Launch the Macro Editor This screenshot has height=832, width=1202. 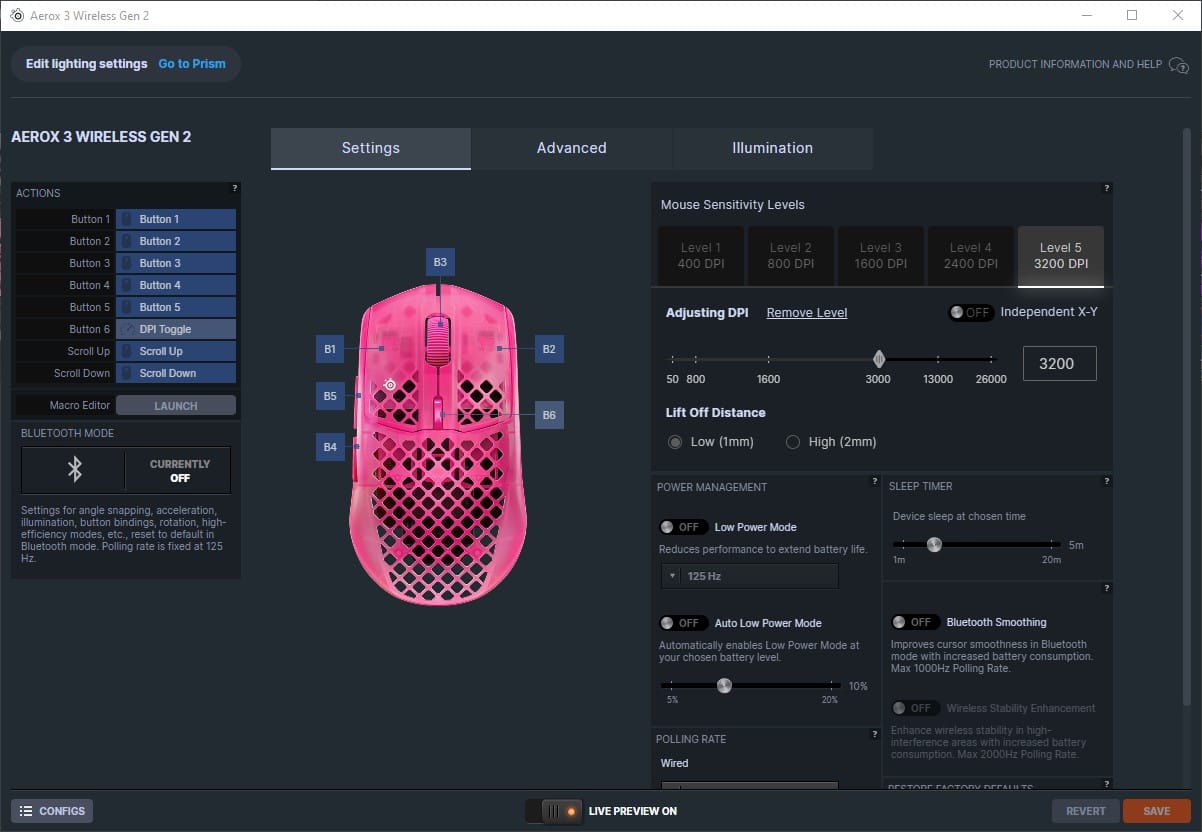[176, 406]
